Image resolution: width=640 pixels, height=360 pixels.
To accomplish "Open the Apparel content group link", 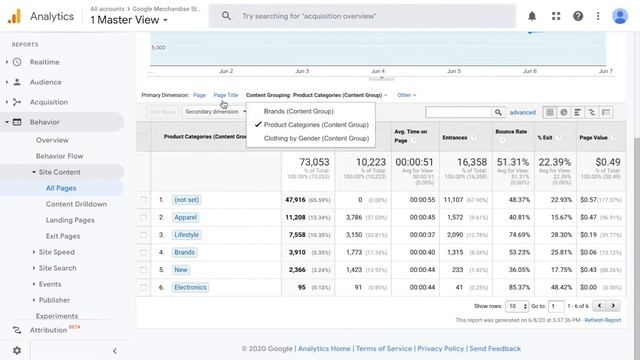I will (x=186, y=218).
